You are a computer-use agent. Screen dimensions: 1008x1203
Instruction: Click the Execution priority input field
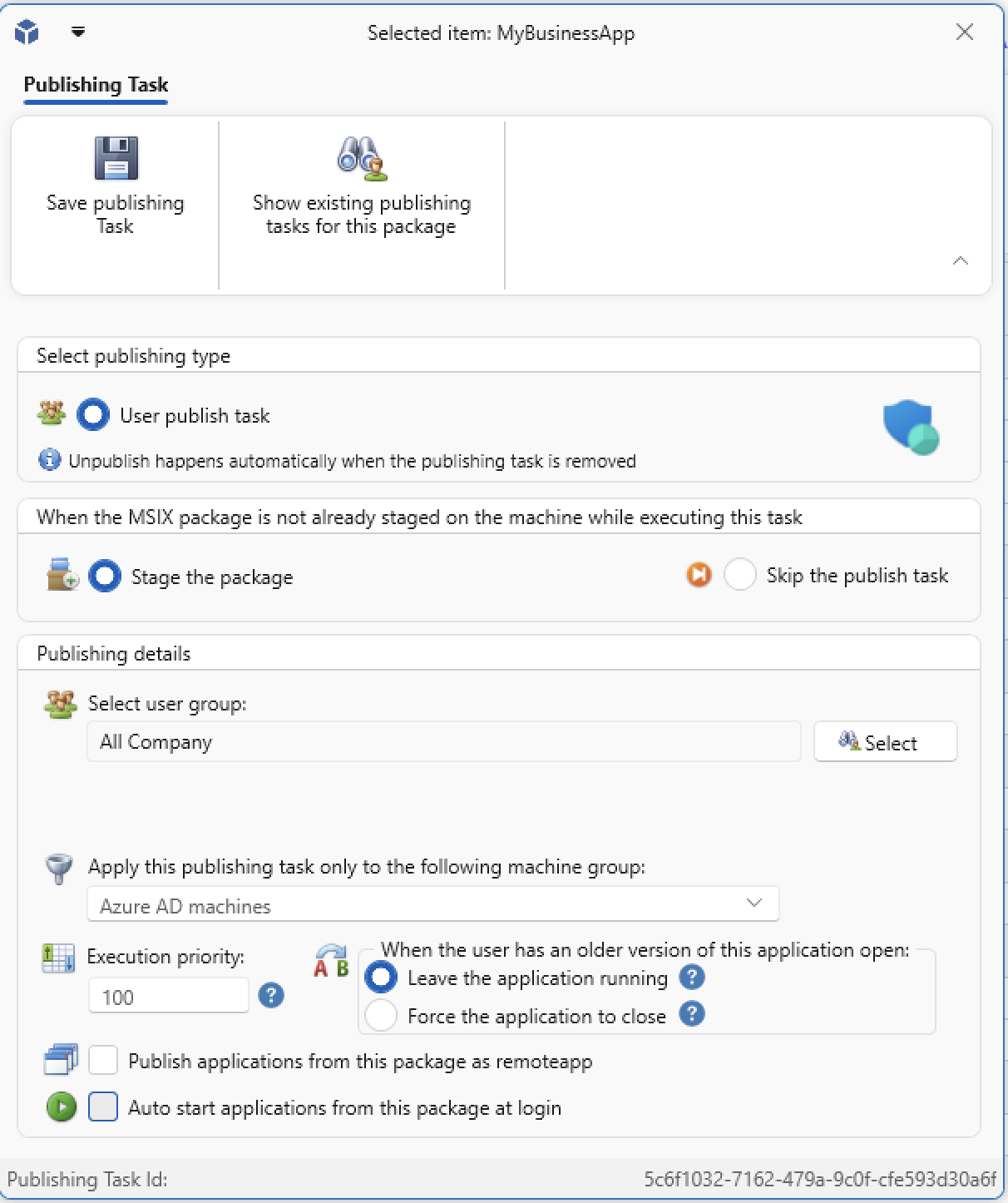click(x=169, y=996)
